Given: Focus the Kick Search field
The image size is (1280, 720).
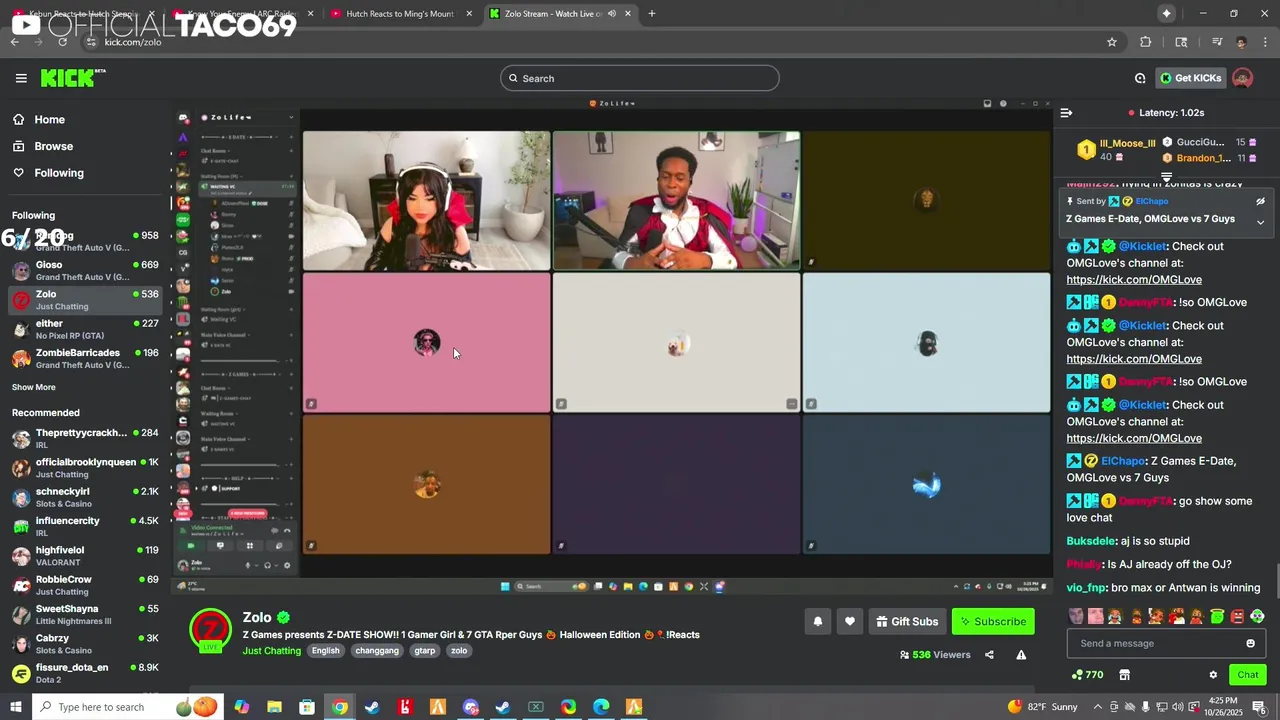Looking at the screenshot, I should [640, 78].
